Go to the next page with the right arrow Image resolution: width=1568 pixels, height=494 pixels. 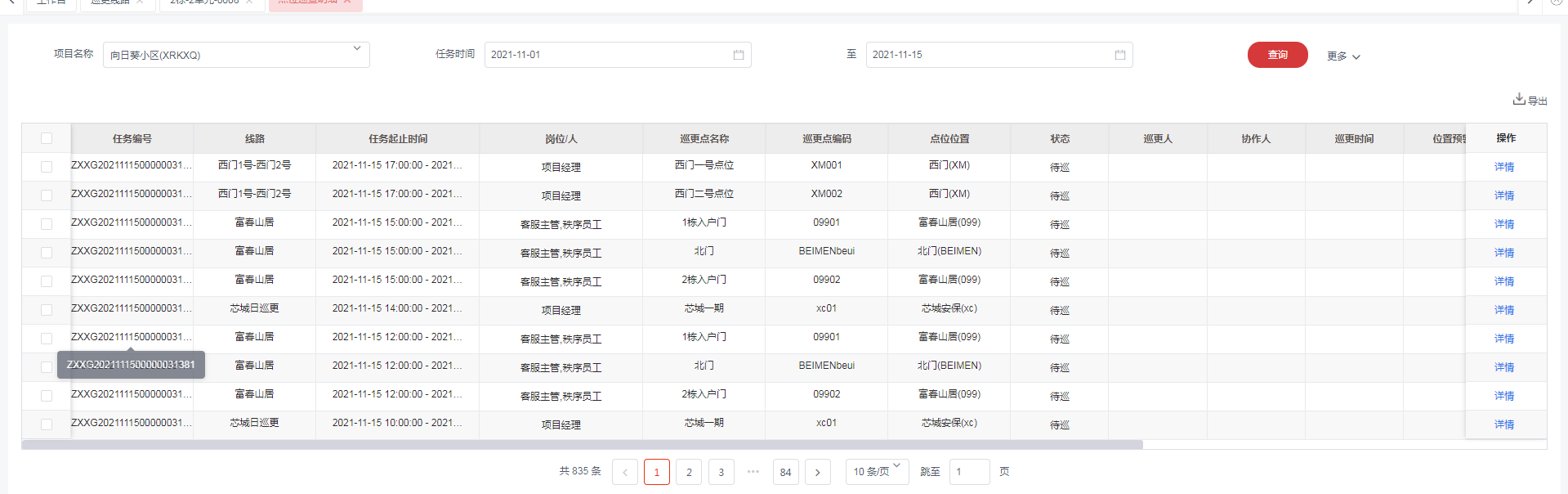pos(818,472)
